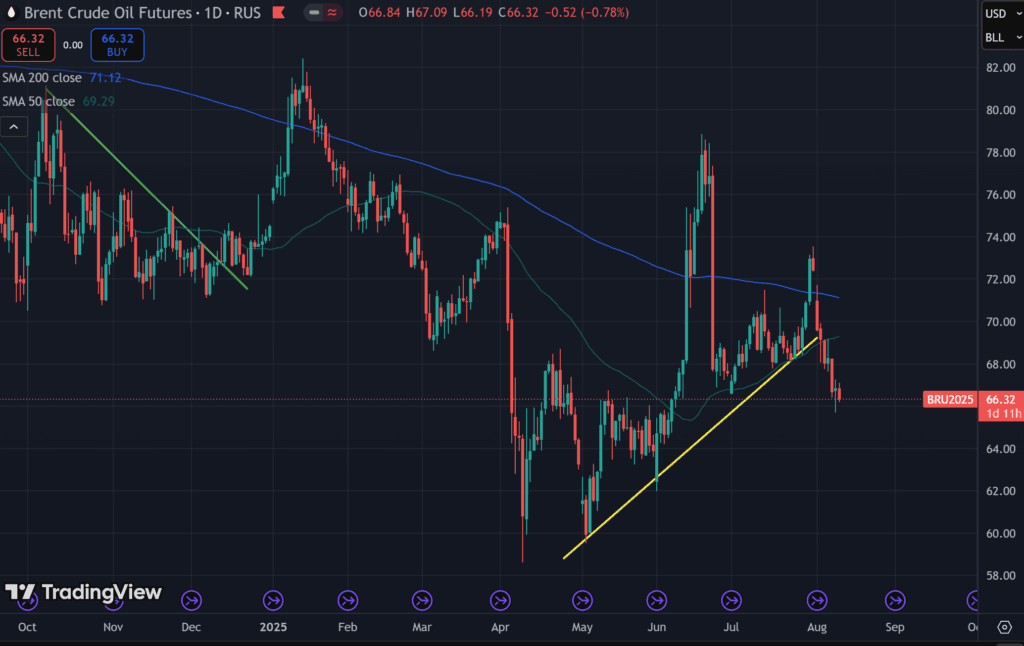Viewport: 1024px width, 646px height.
Task: Open chart settings gear at bottom right
Action: coord(1004,627)
